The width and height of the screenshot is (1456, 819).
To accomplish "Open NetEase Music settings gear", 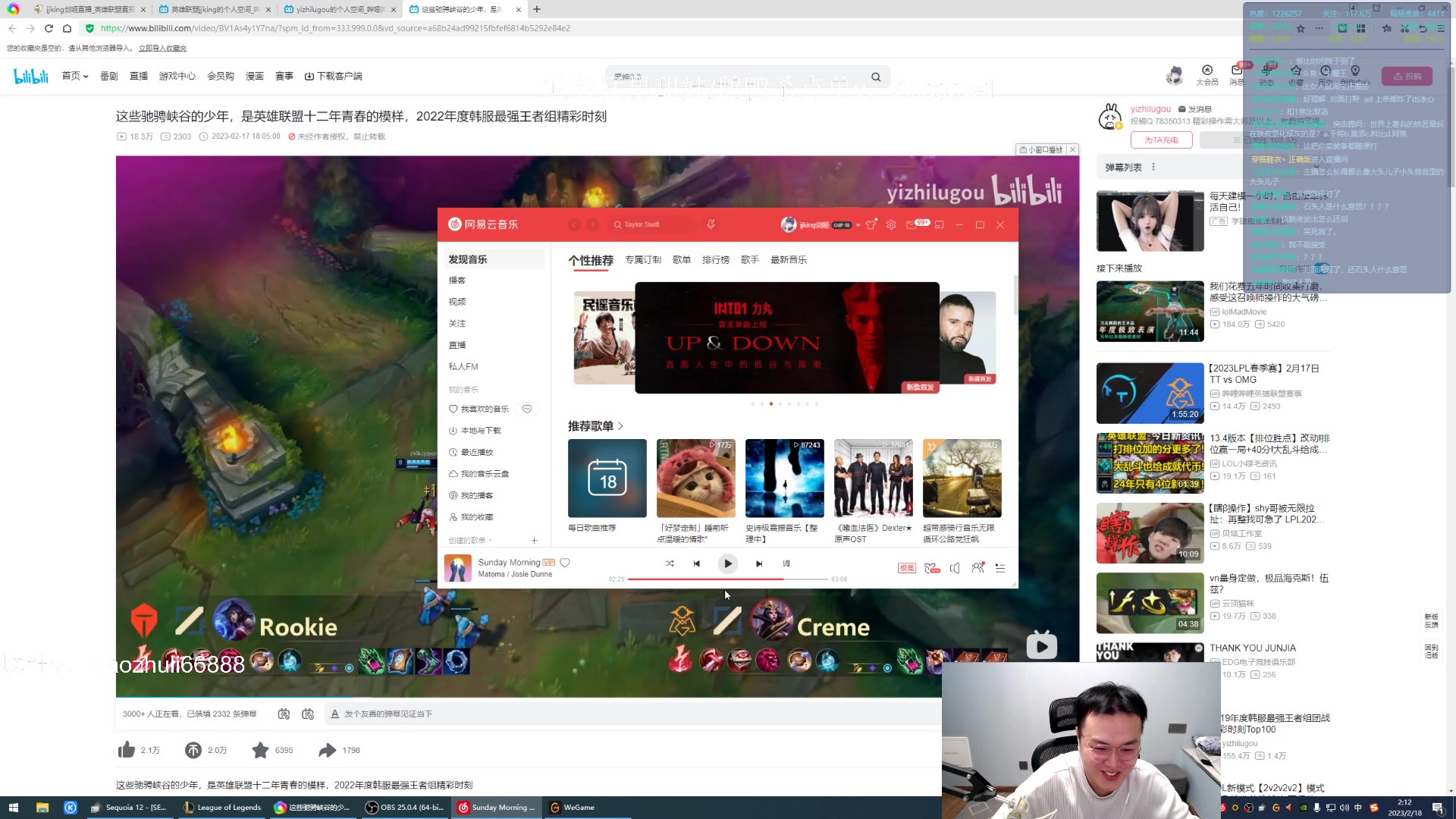I will click(891, 224).
